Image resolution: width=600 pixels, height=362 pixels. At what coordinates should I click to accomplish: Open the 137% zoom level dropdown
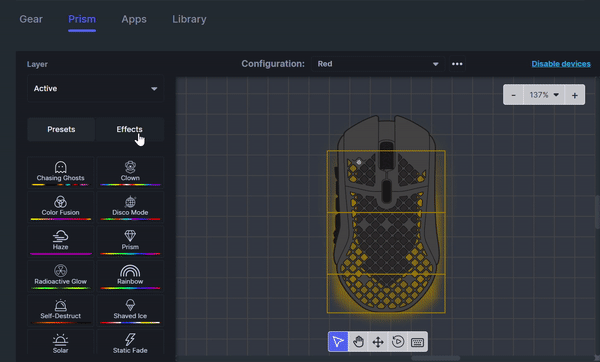(x=544, y=95)
